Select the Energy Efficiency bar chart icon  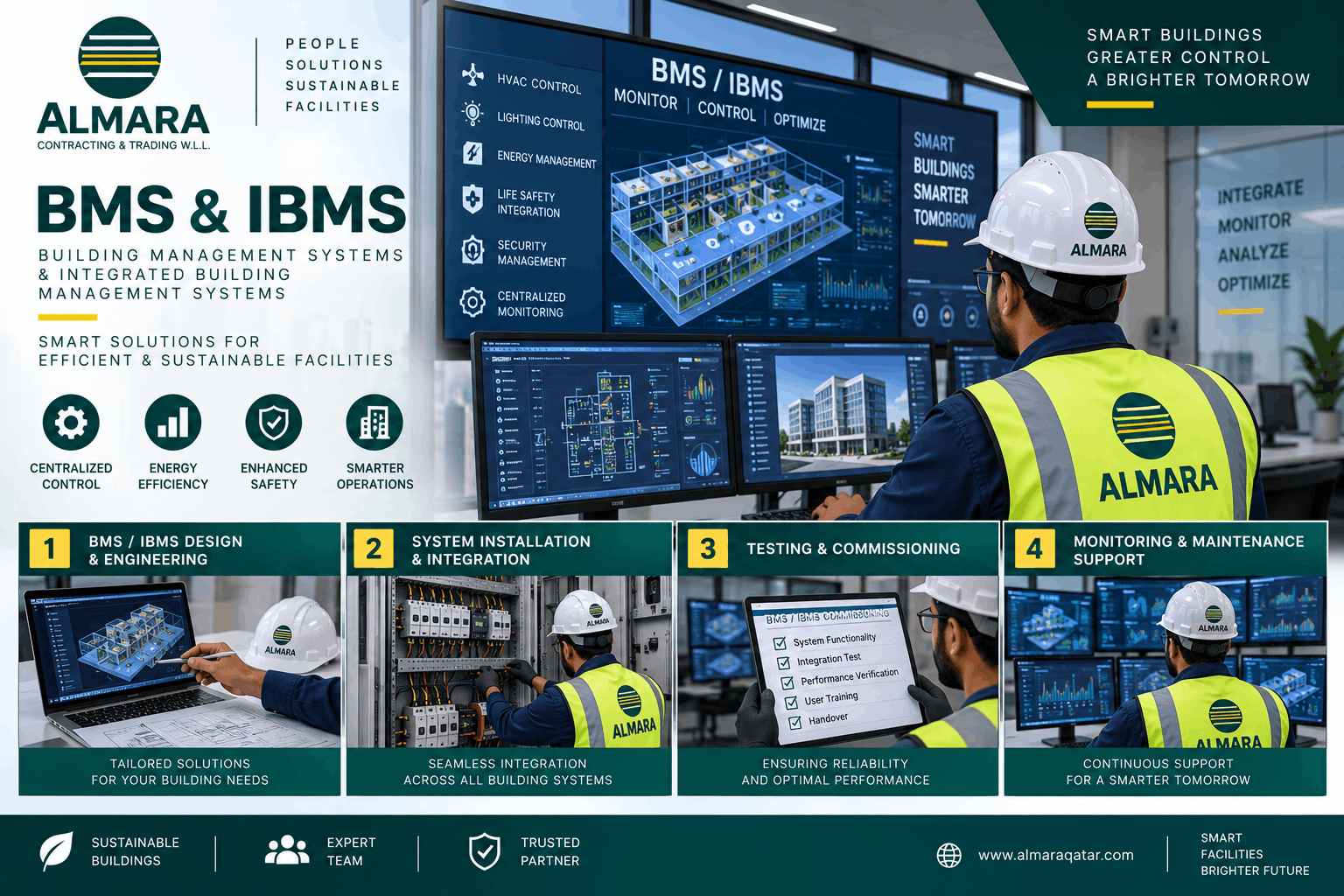click(173, 423)
